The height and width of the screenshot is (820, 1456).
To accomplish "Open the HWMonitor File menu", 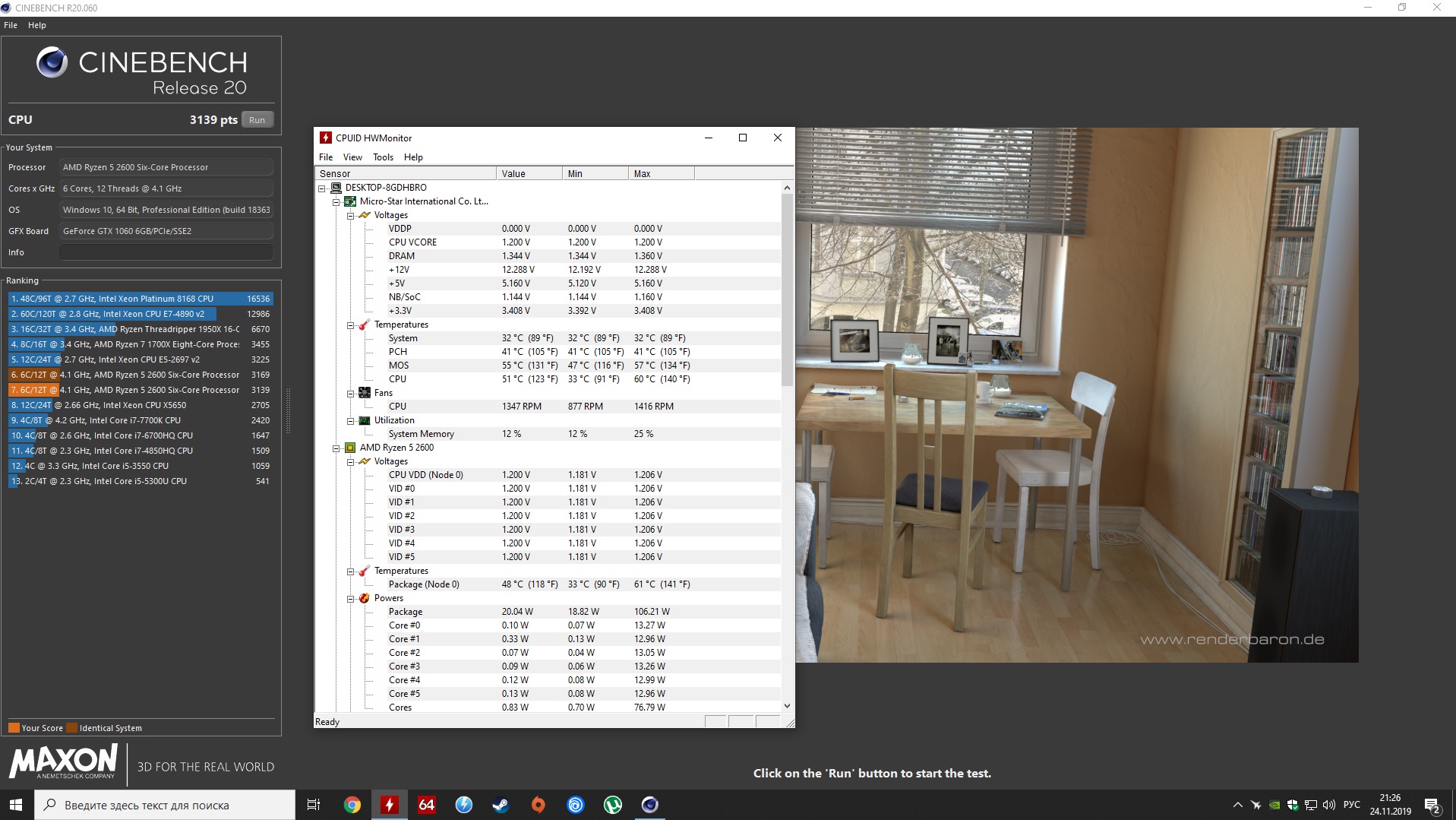I will 326,157.
